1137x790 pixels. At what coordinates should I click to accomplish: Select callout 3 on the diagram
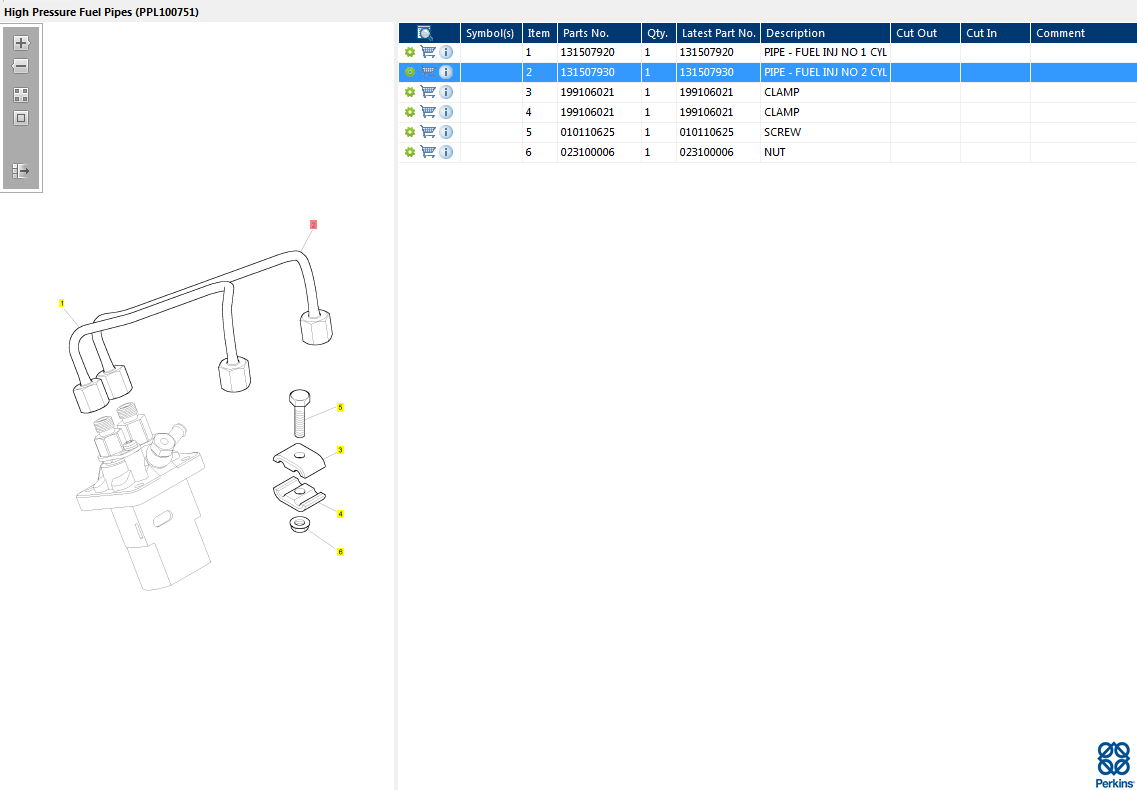[340, 450]
